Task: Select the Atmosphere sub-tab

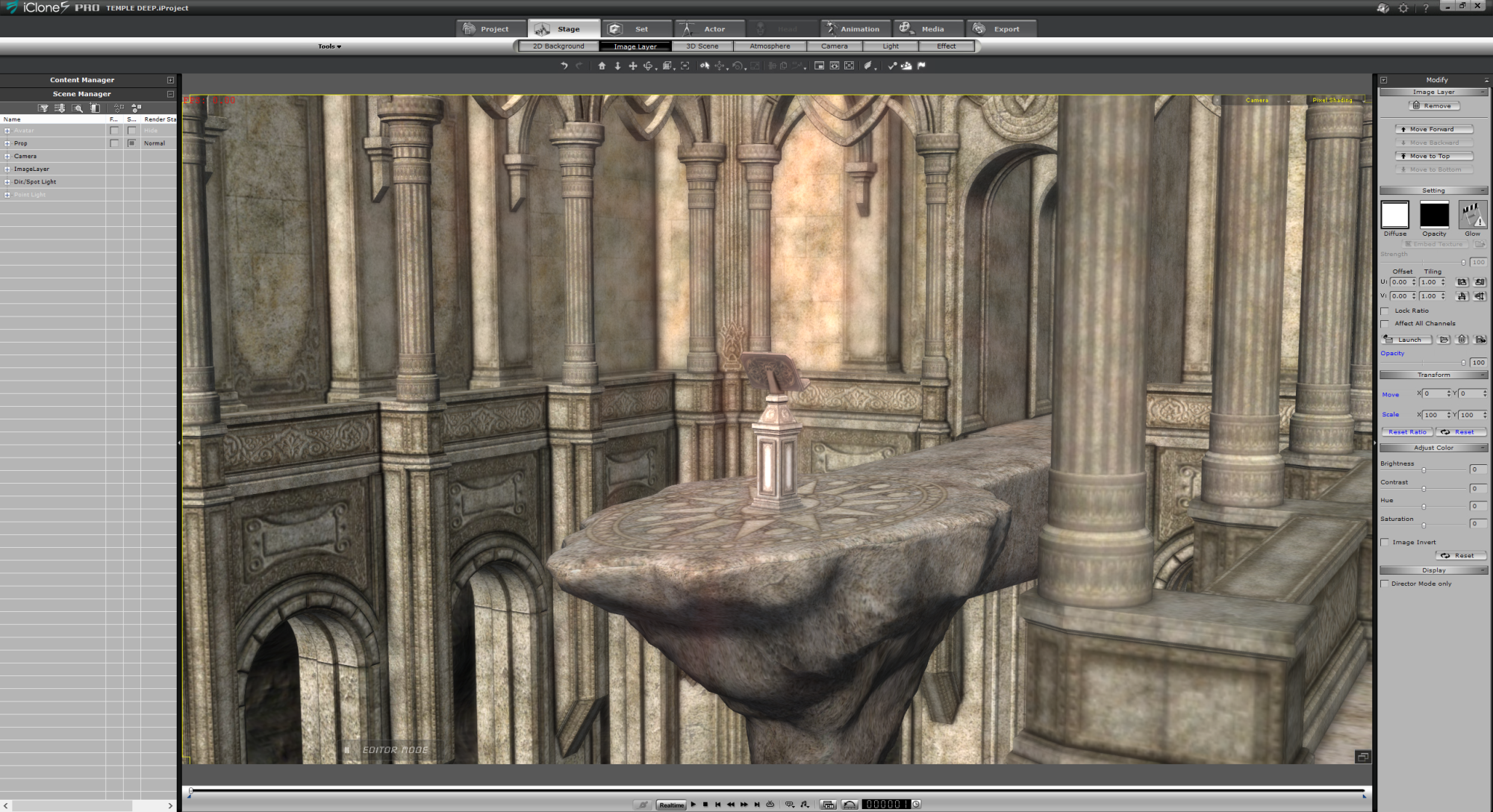Action: click(x=770, y=46)
